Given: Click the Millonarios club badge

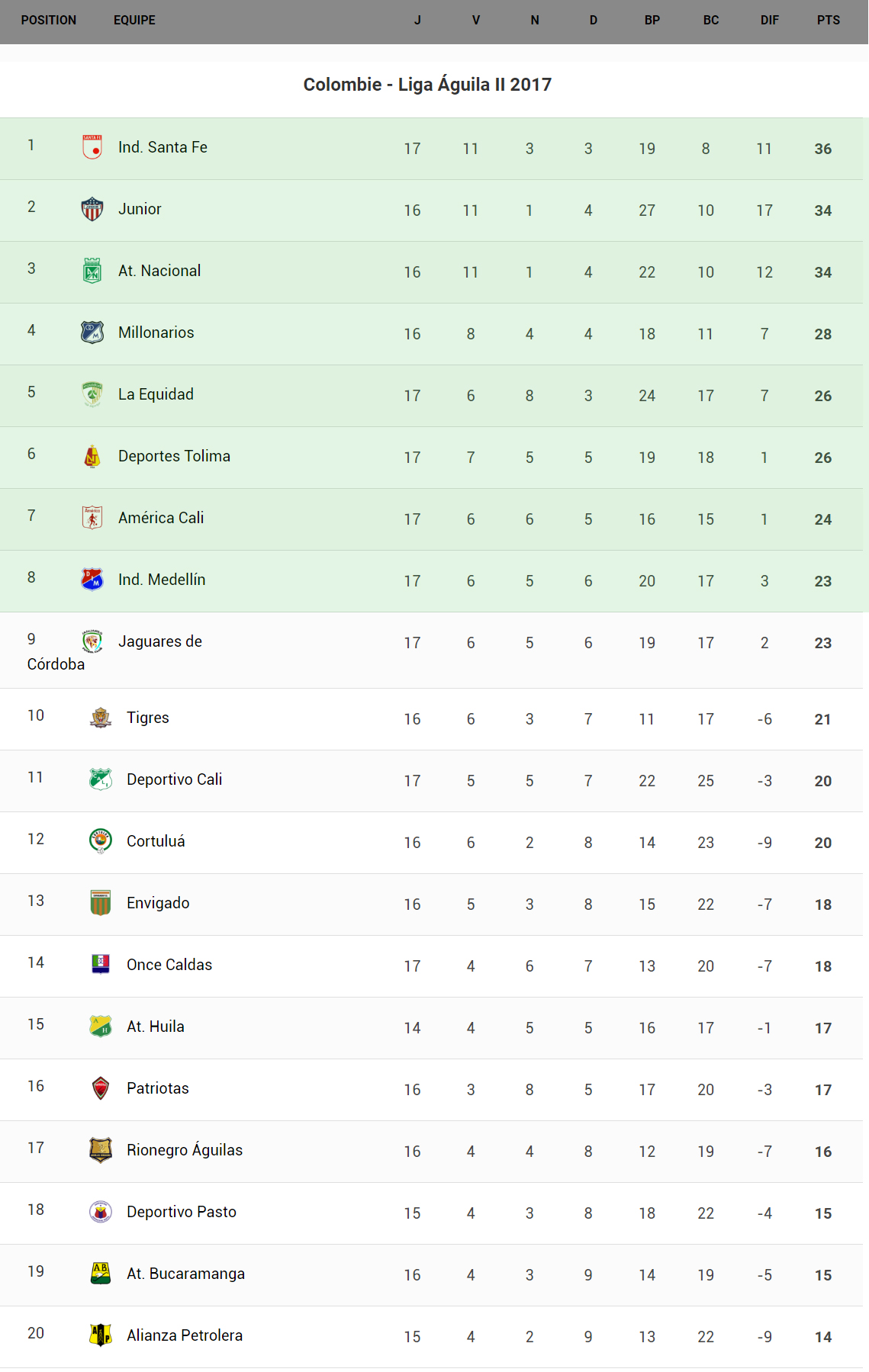Looking at the screenshot, I should tap(92, 332).
